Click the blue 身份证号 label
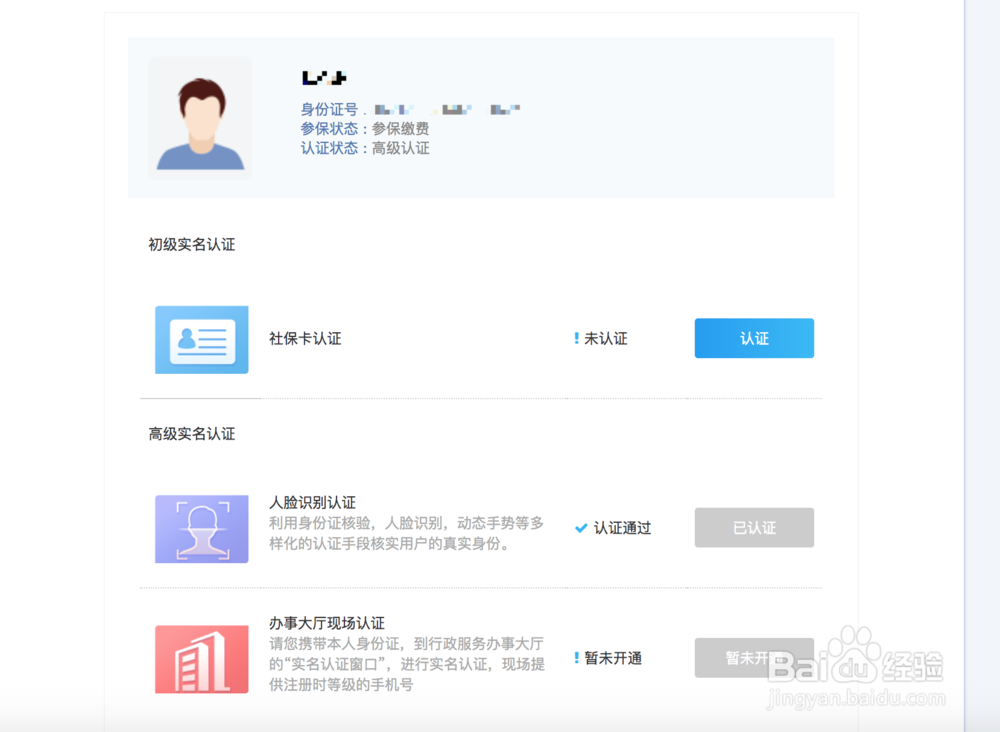This screenshot has width=1000, height=732. click(329, 109)
